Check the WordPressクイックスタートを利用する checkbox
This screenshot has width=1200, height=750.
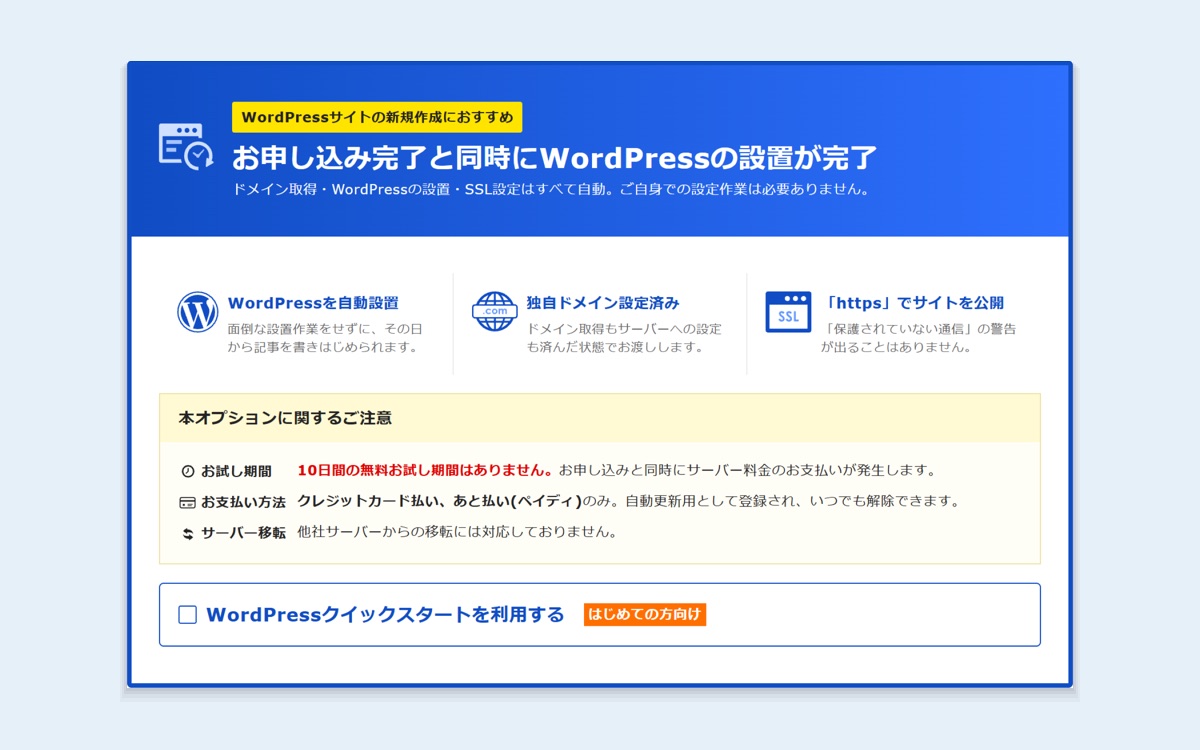pos(187,615)
